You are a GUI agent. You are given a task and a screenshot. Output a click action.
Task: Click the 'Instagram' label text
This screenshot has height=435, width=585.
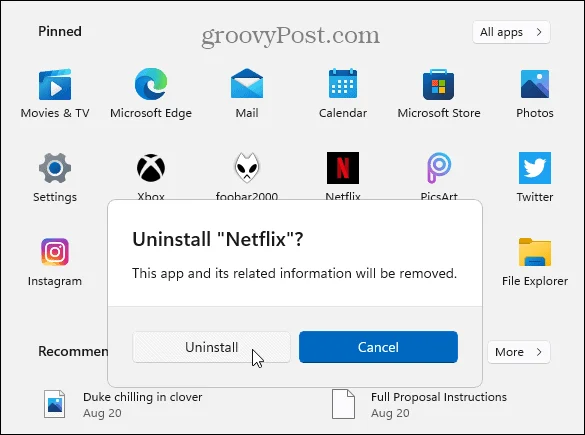point(55,281)
